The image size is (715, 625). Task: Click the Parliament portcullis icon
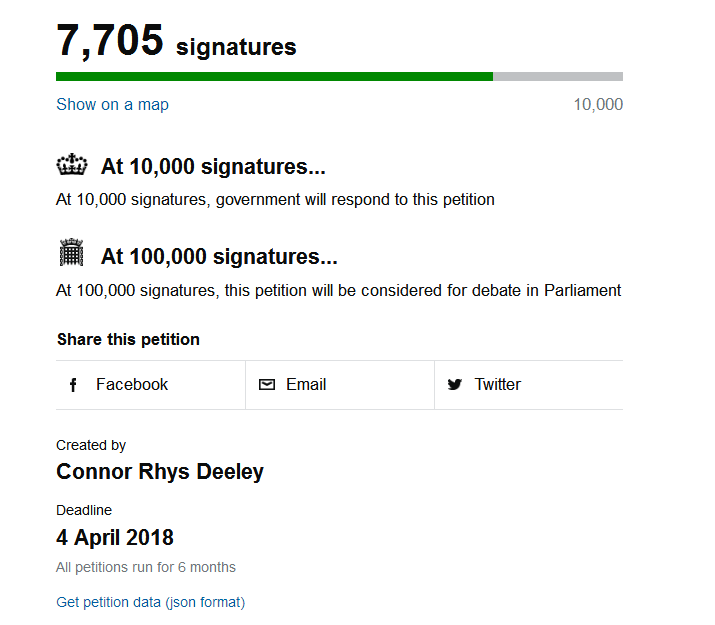[72, 254]
